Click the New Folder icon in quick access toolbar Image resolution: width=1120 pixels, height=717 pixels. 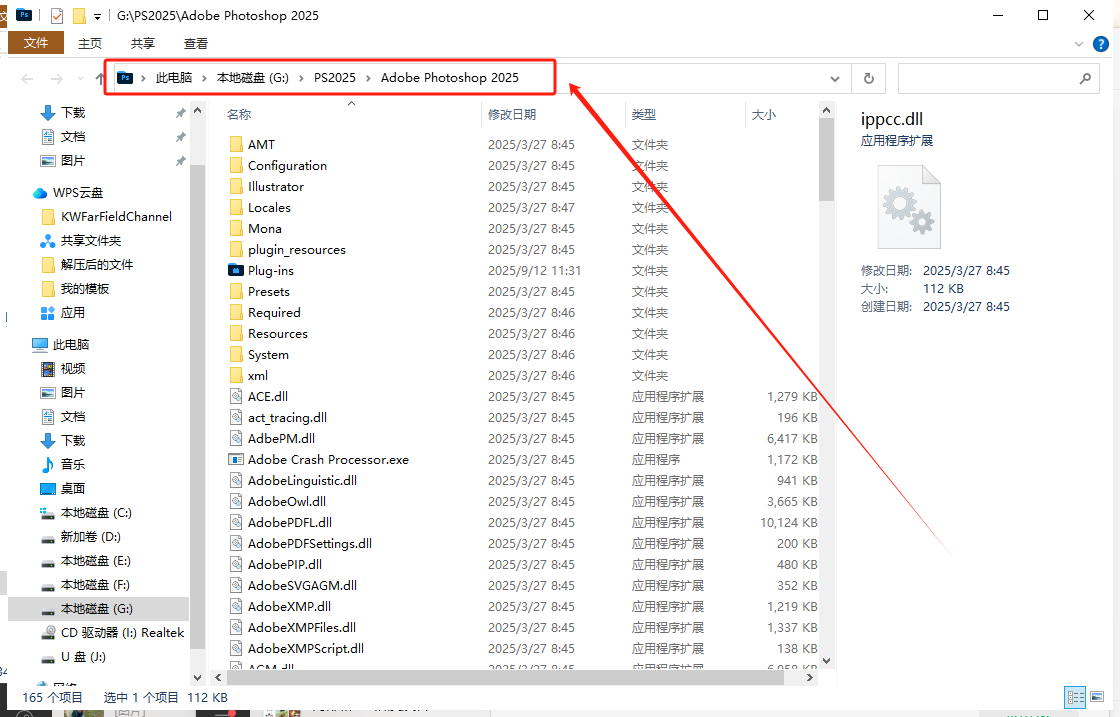pyautogui.click(x=79, y=16)
